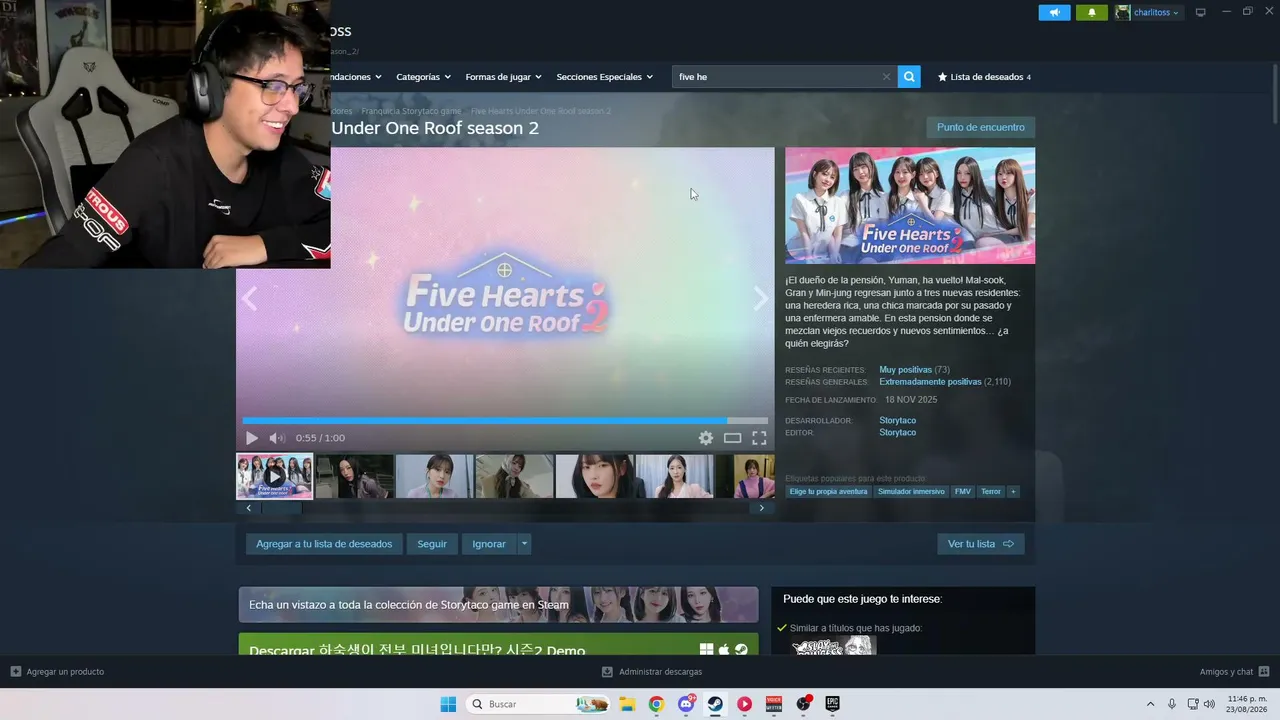This screenshot has height=720, width=1280.
Task: Open network and volume quick settings
Action: [x=1201, y=704]
